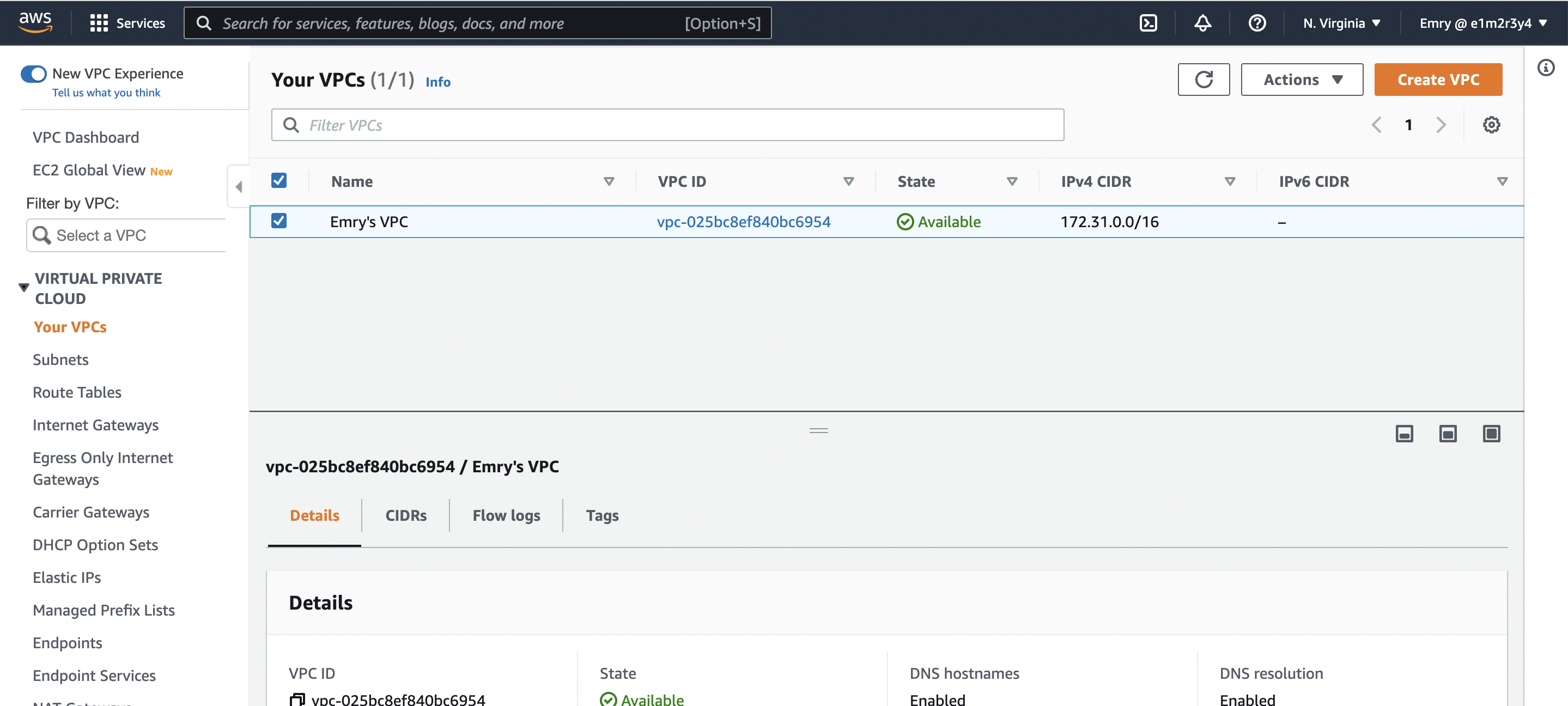1568x706 pixels.
Task: Open the vpc-025bc8ef840bc6954 link
Action: [743, 222]
